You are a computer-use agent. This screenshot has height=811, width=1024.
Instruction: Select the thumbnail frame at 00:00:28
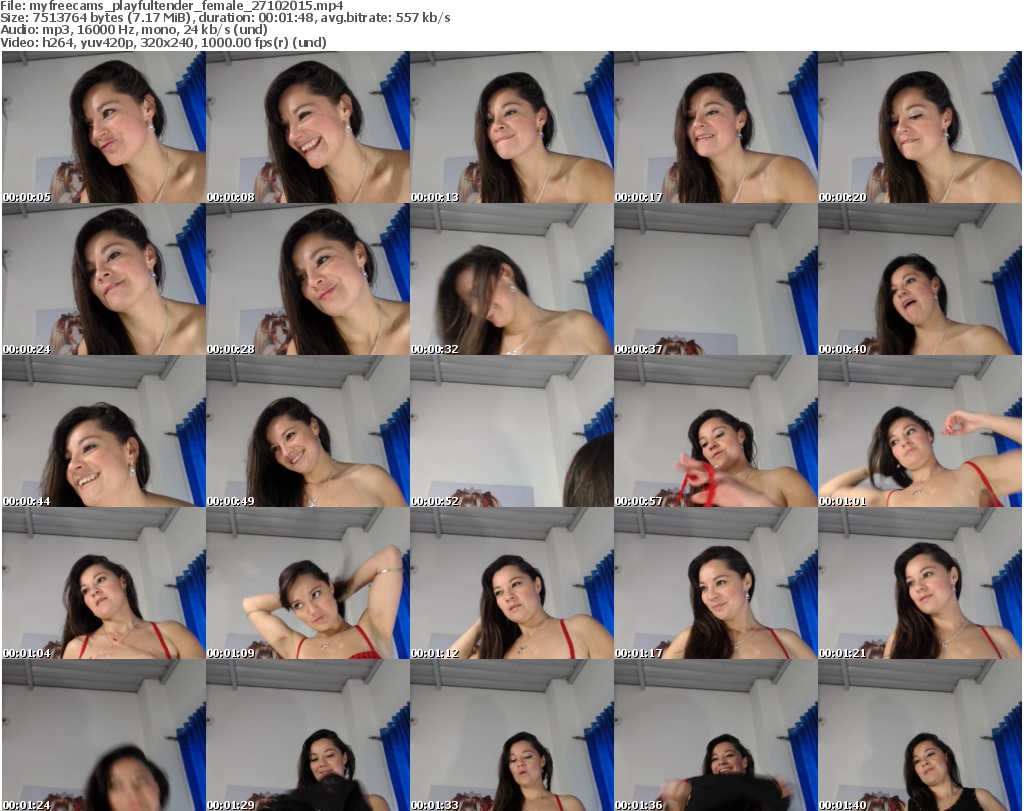(x=308, y=279)
